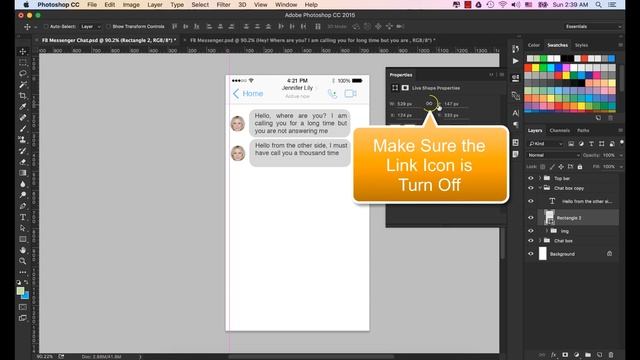Image resolution: width=640 pixels, height=360 pixels.
Task: Open macOS Spotlight search icon
Action: tap(598, 5)
